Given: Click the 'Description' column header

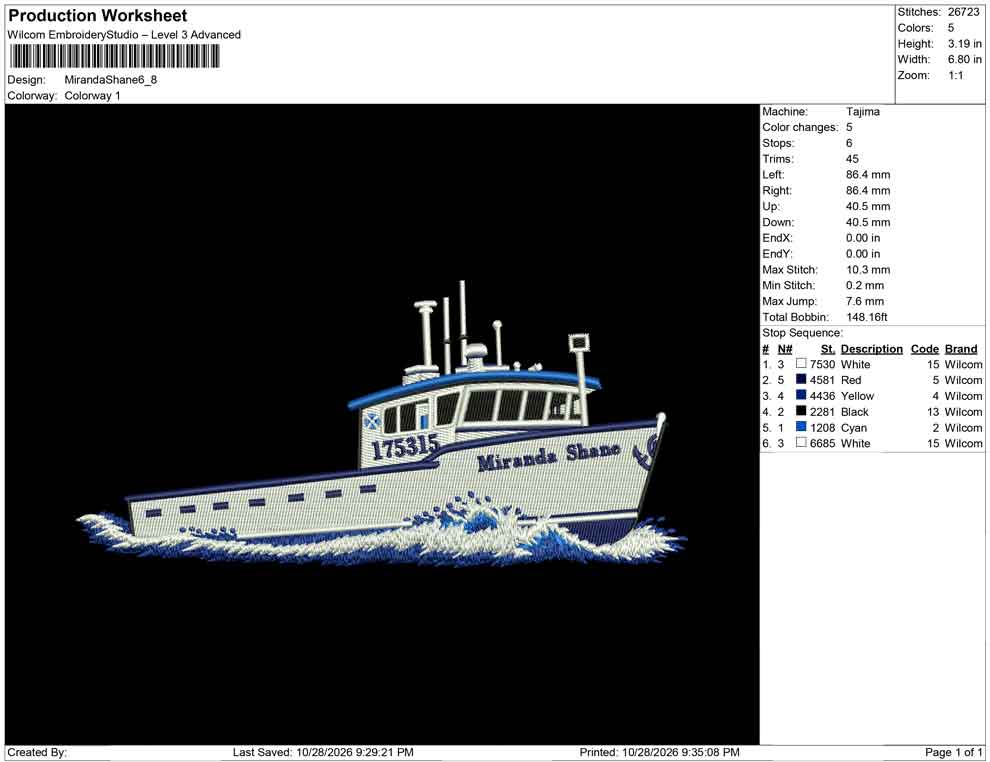Looking at the screenshot, I should [872, 349].
